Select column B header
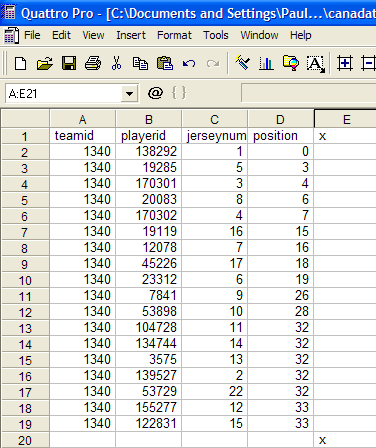The height and width of the screenshot is (448, 376). coord(149,119)
